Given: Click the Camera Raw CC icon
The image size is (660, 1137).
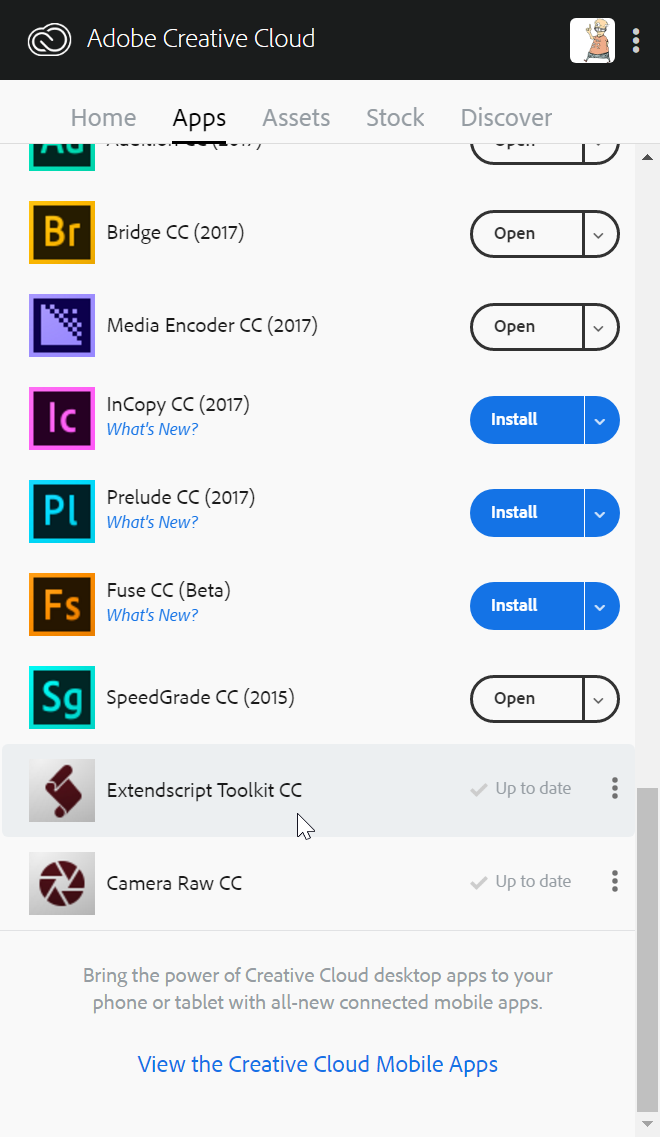Looking at the screenshot, I should [62, 883].
